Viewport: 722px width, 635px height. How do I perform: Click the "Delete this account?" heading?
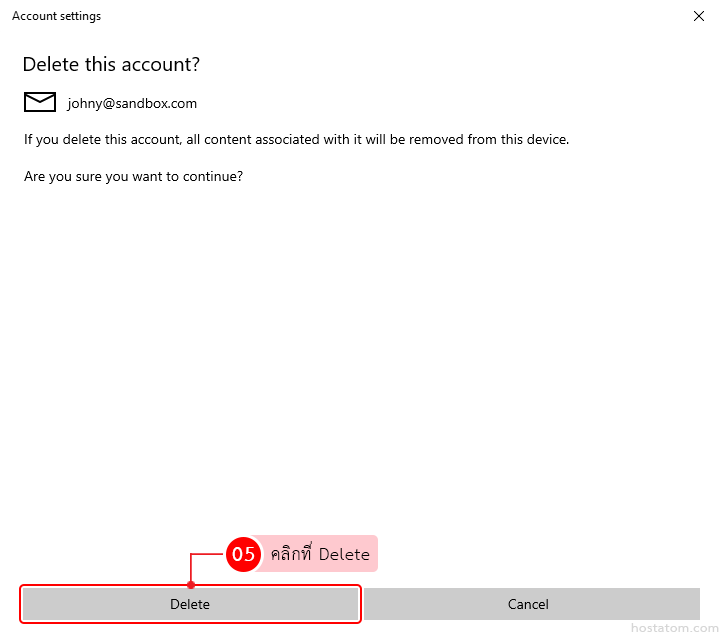(x=111, y=64)
